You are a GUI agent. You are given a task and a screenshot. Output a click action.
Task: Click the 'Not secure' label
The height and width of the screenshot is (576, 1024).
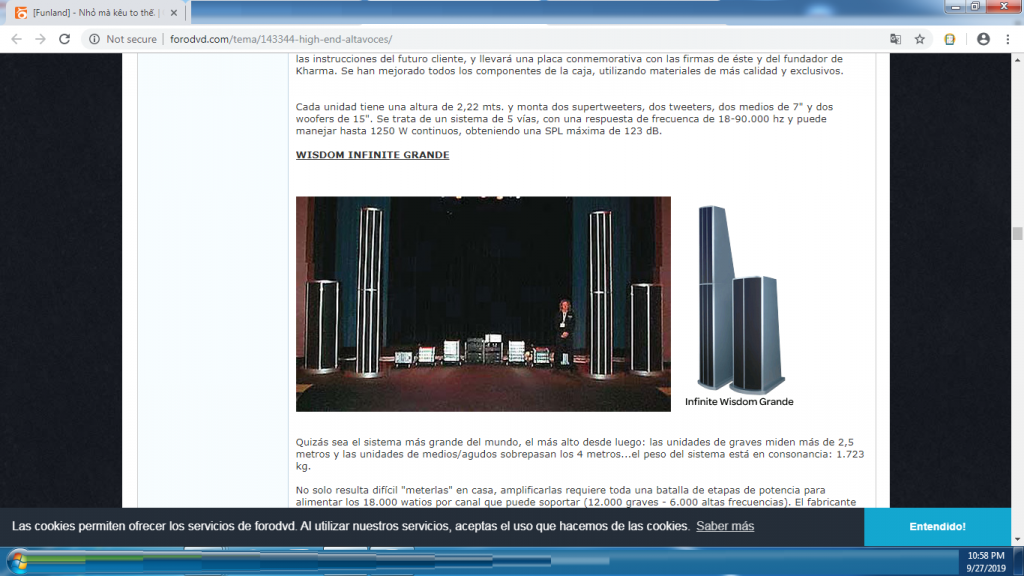click(x=131, y=39)
